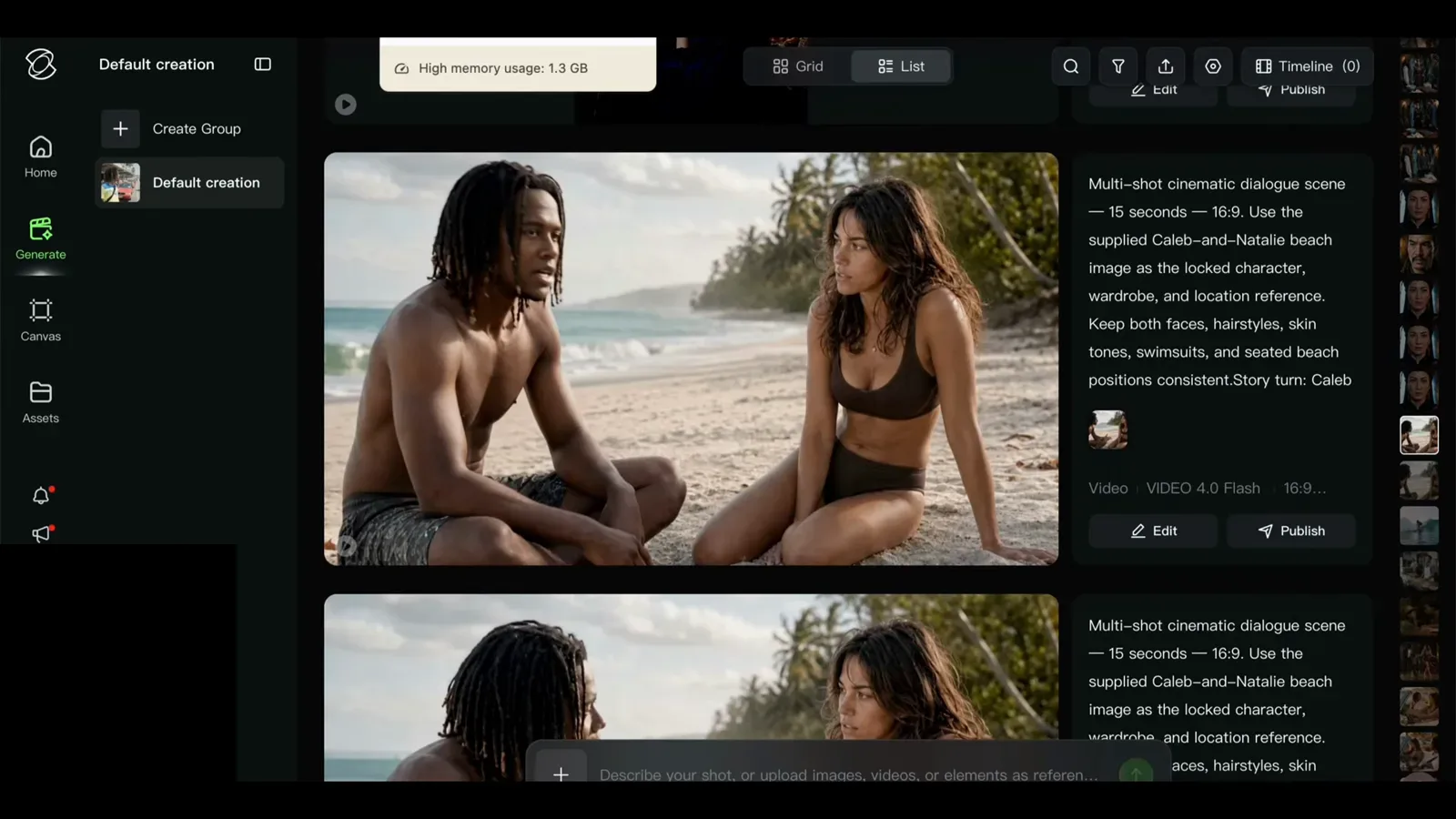Click the first card's Multi-shot cinematic prompt text

[x=1219, y=282]
